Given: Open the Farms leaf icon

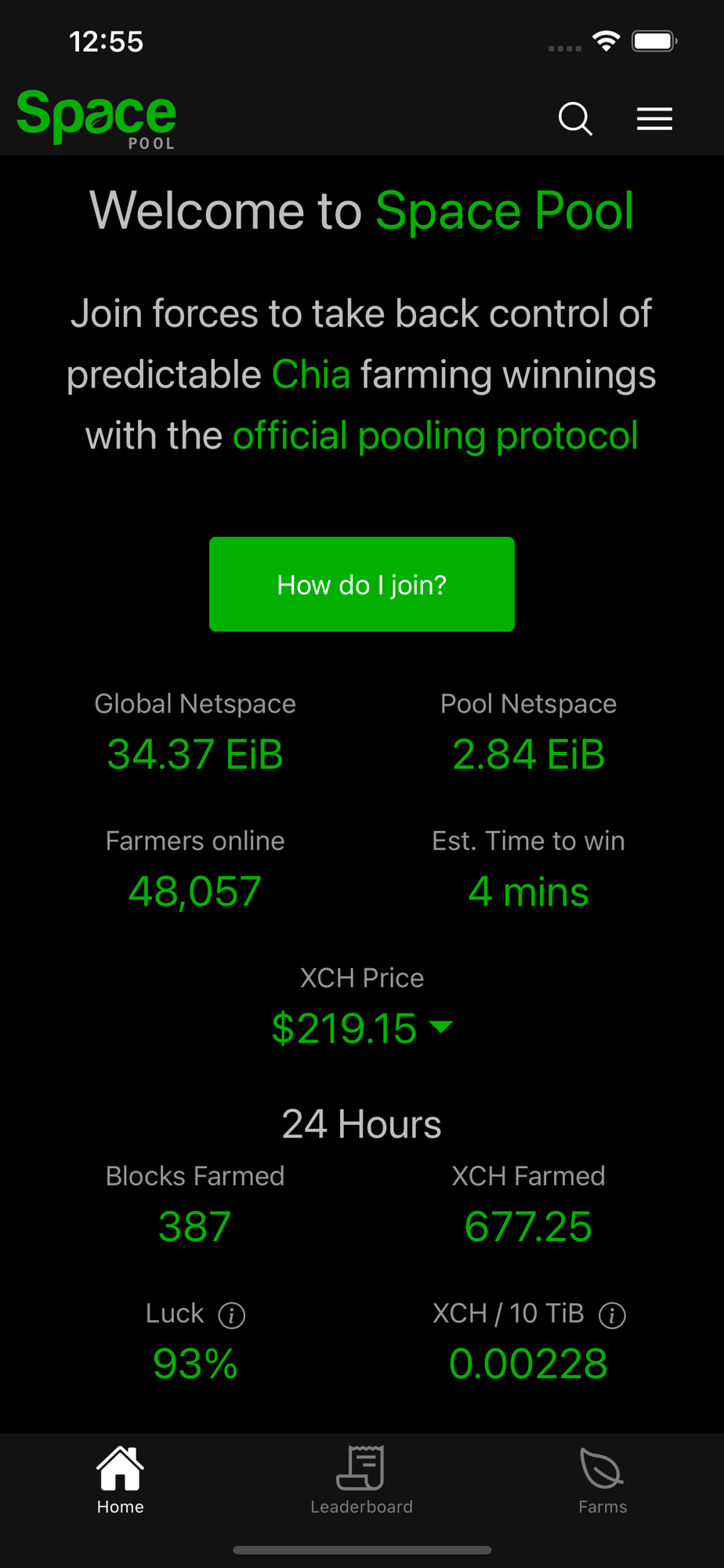Looking at the screenshot, I should [602, 1468].
